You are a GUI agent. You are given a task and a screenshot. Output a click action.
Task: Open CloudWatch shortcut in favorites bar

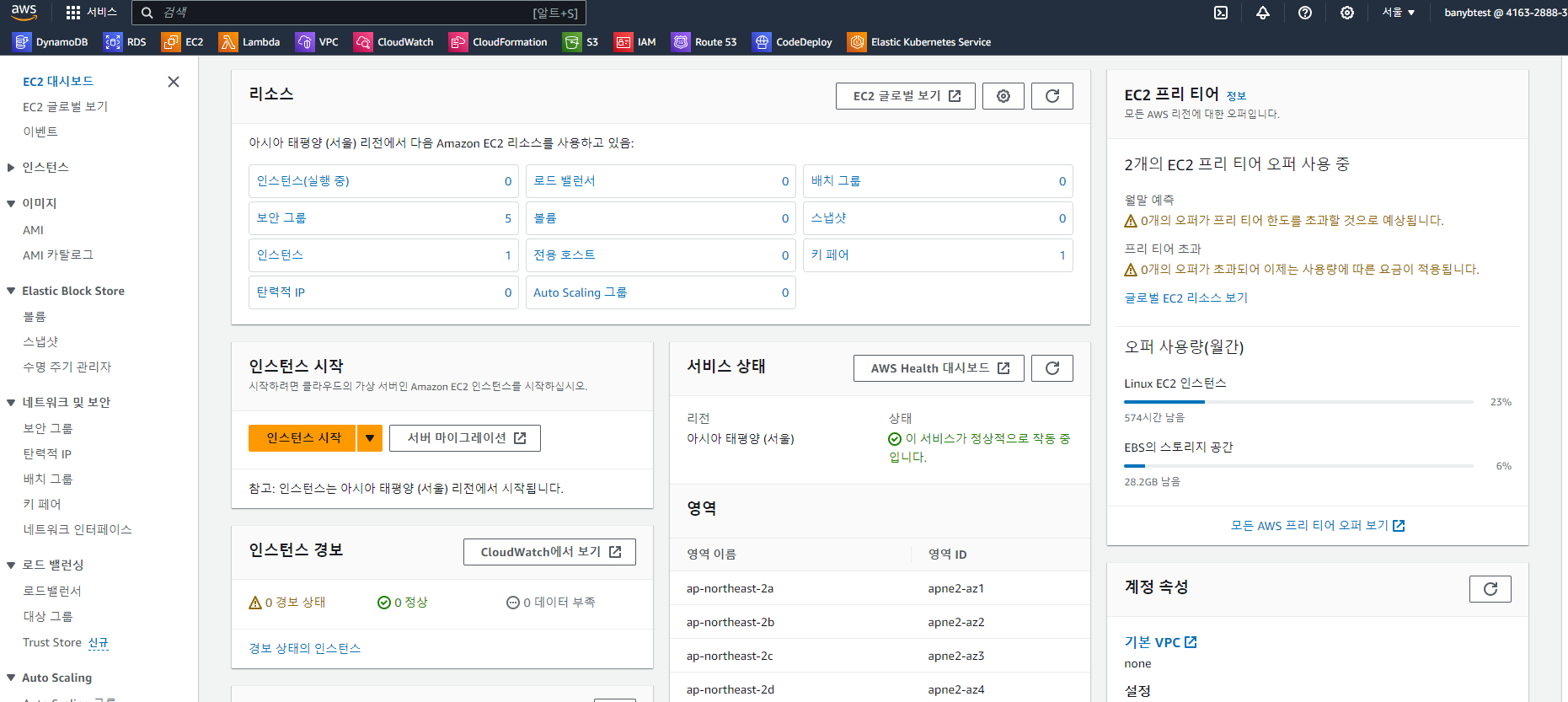(393, 42)
